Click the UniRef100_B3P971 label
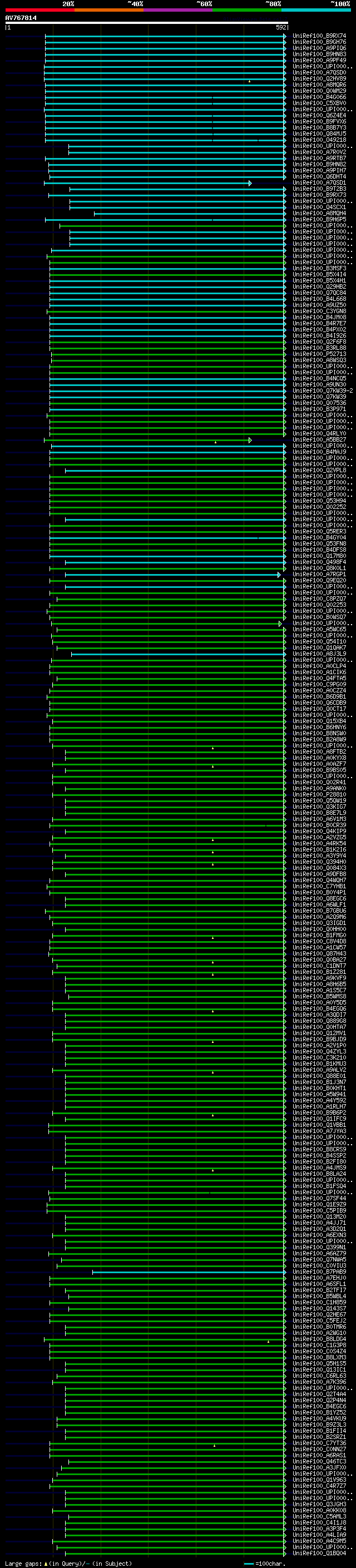 pyautogui.click(x=319, y=409)
